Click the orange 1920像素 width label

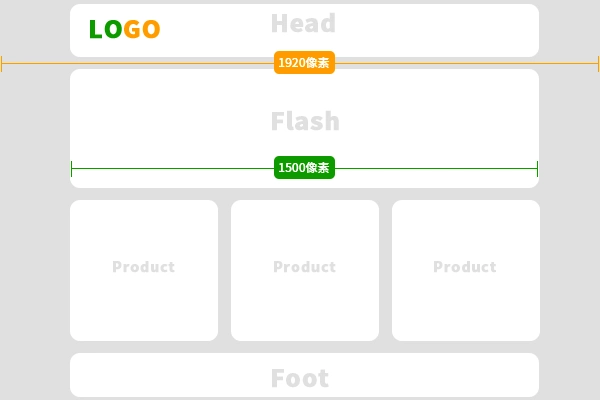coord(304,63)
